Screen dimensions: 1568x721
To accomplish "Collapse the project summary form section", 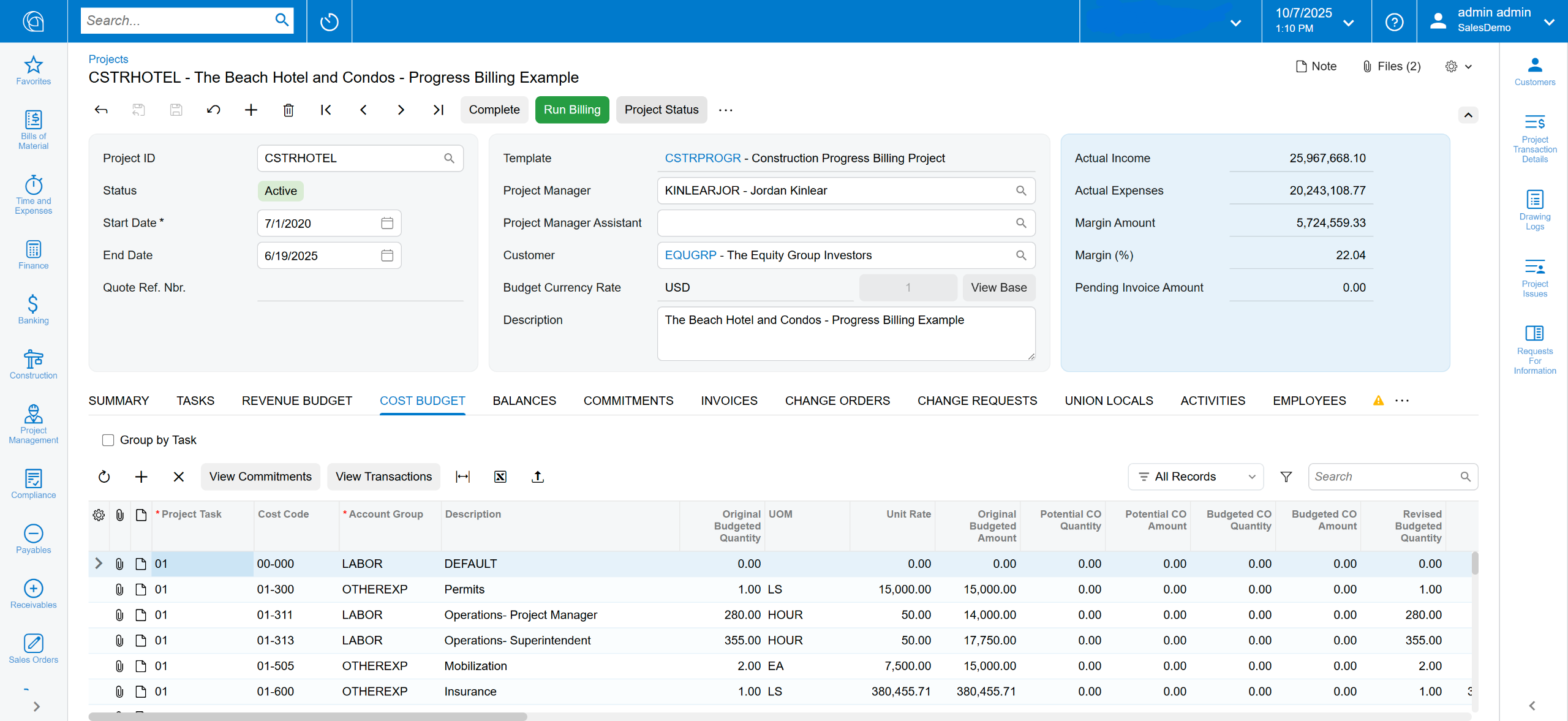I will (1468, 115).
